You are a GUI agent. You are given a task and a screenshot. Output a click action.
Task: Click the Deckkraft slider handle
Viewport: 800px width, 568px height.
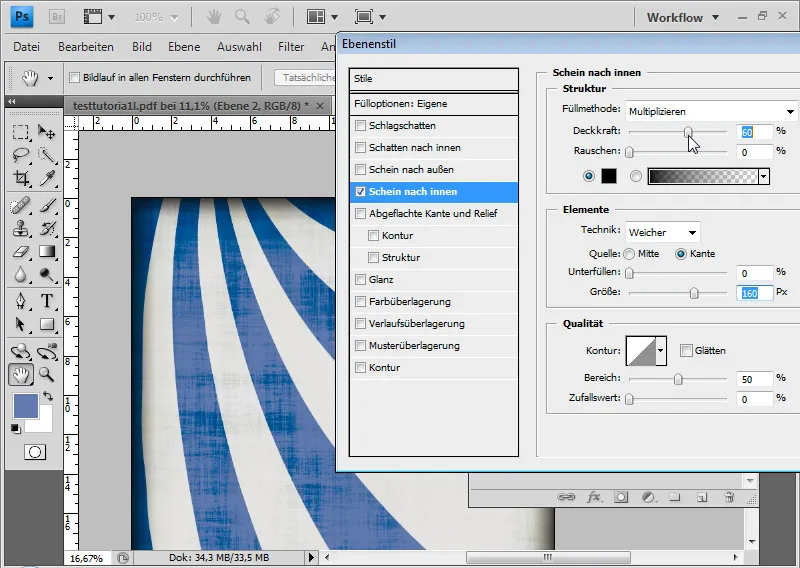pyautogui.click(x=688, y=132)
